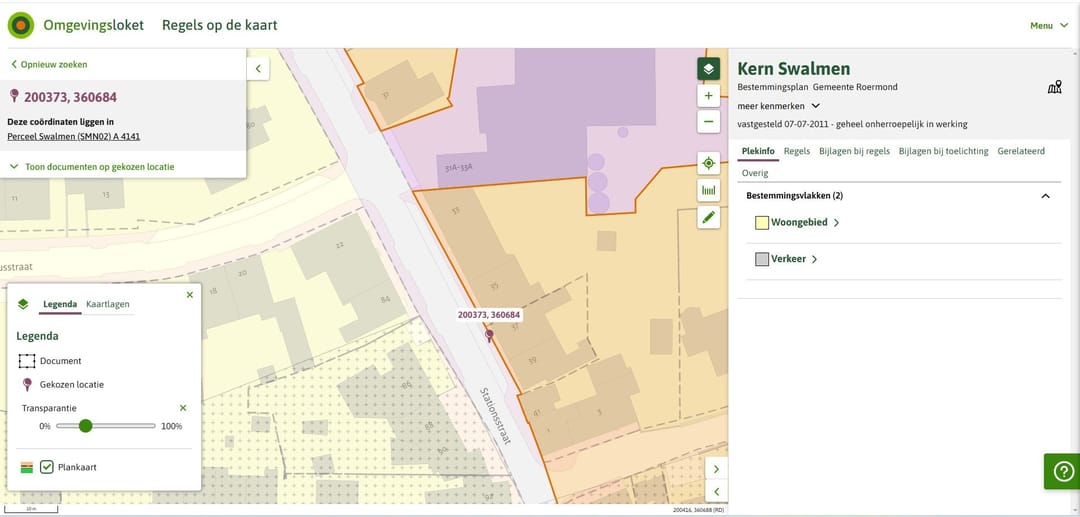
Task: Zoom out on the map
Action: (708, 121)
